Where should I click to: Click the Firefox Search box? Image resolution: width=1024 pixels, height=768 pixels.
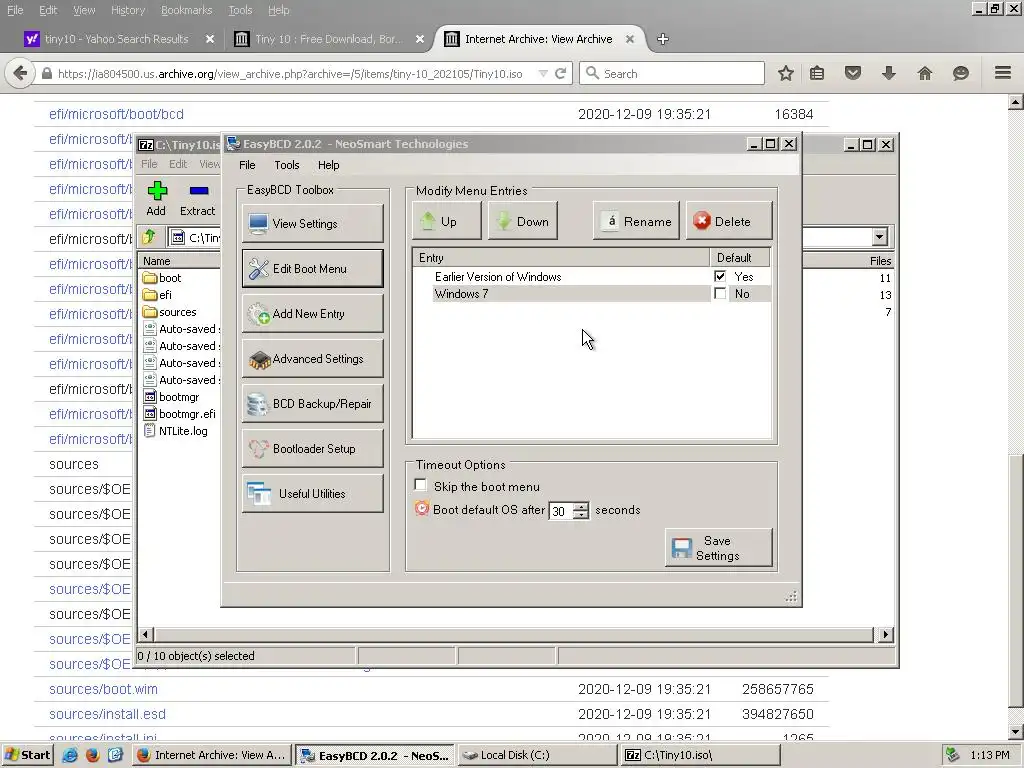click(671, 73)
